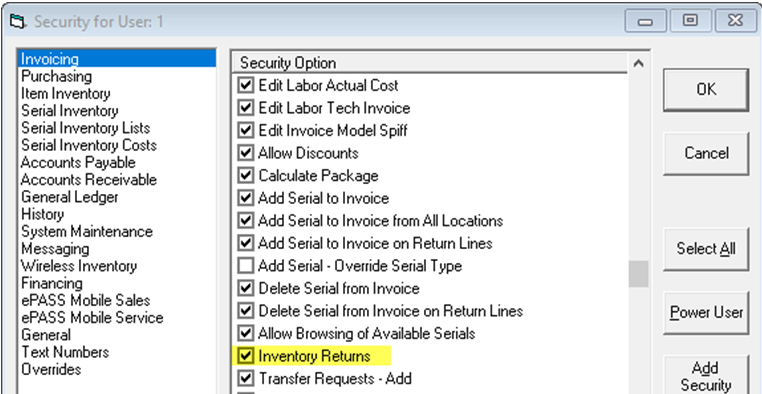Viewport: 762px width, 394px height.
Task: Open the General Ledger category
Action: [x=117, y=197]
